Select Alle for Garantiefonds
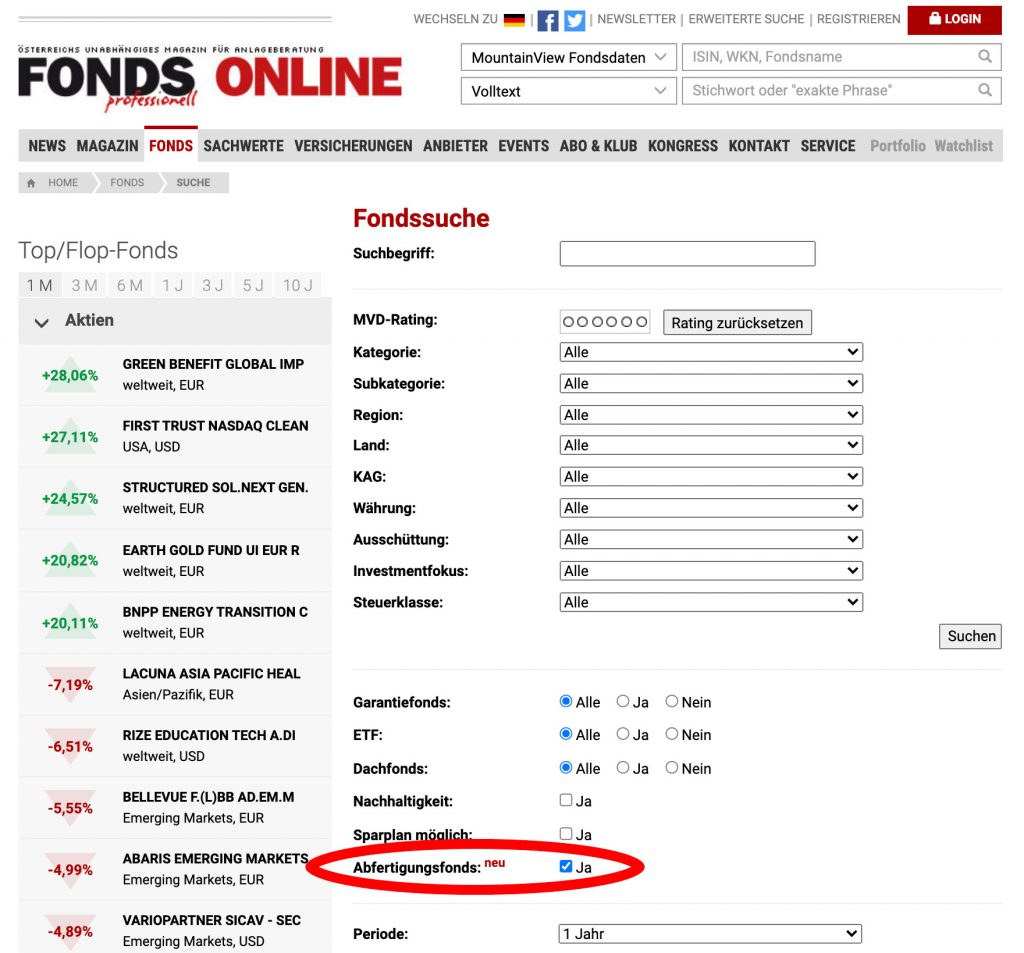The image size is (1024, 953). pos(566,702)
